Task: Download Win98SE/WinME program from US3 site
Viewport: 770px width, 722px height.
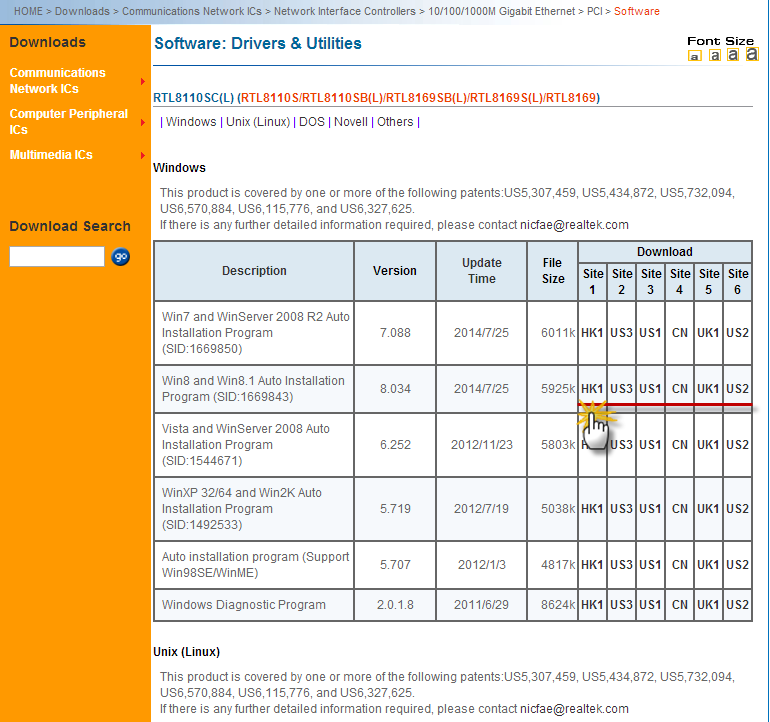Action: [x=621, y=565]
